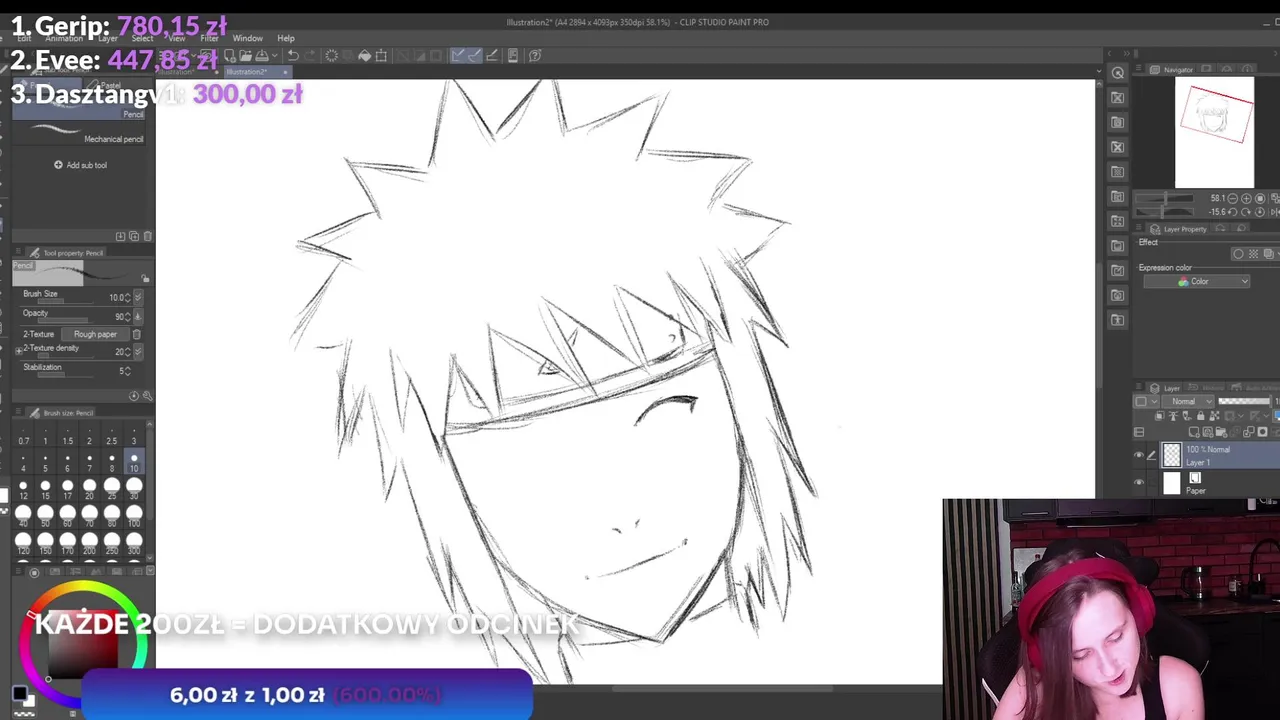Image resolution: width=1280 pixels, height=720 pixels.
Task: Click the smartphone connect icon in the command bar
Action: click(513, 56)
